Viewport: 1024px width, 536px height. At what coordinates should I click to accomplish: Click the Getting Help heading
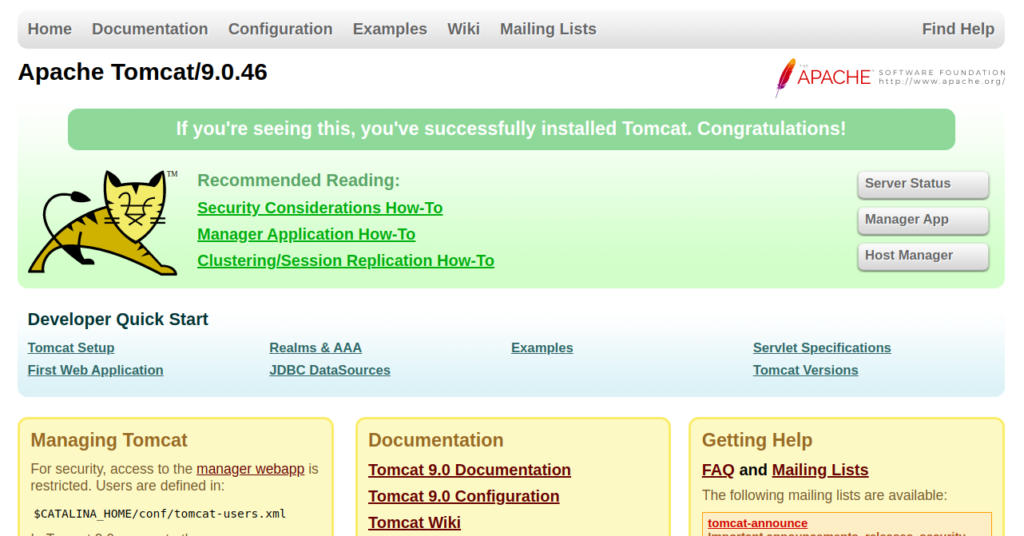point(757,440)
